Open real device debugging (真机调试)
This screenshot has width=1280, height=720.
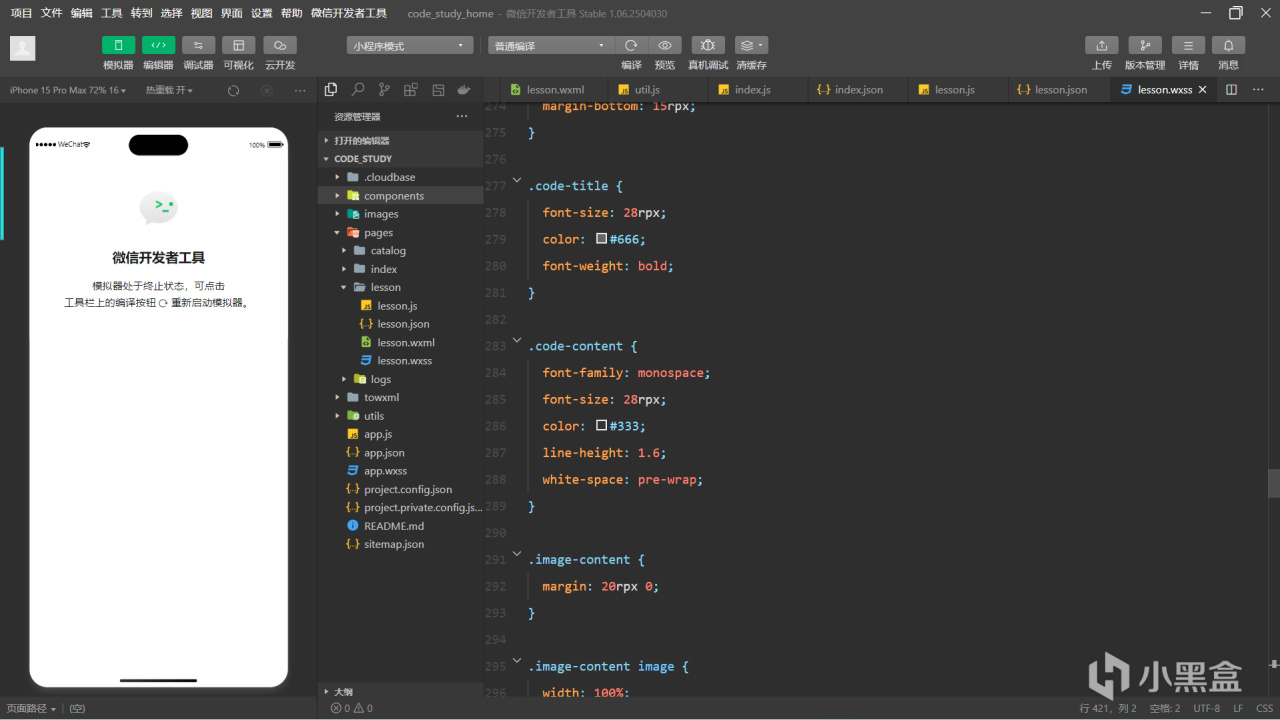pos(707,46)
